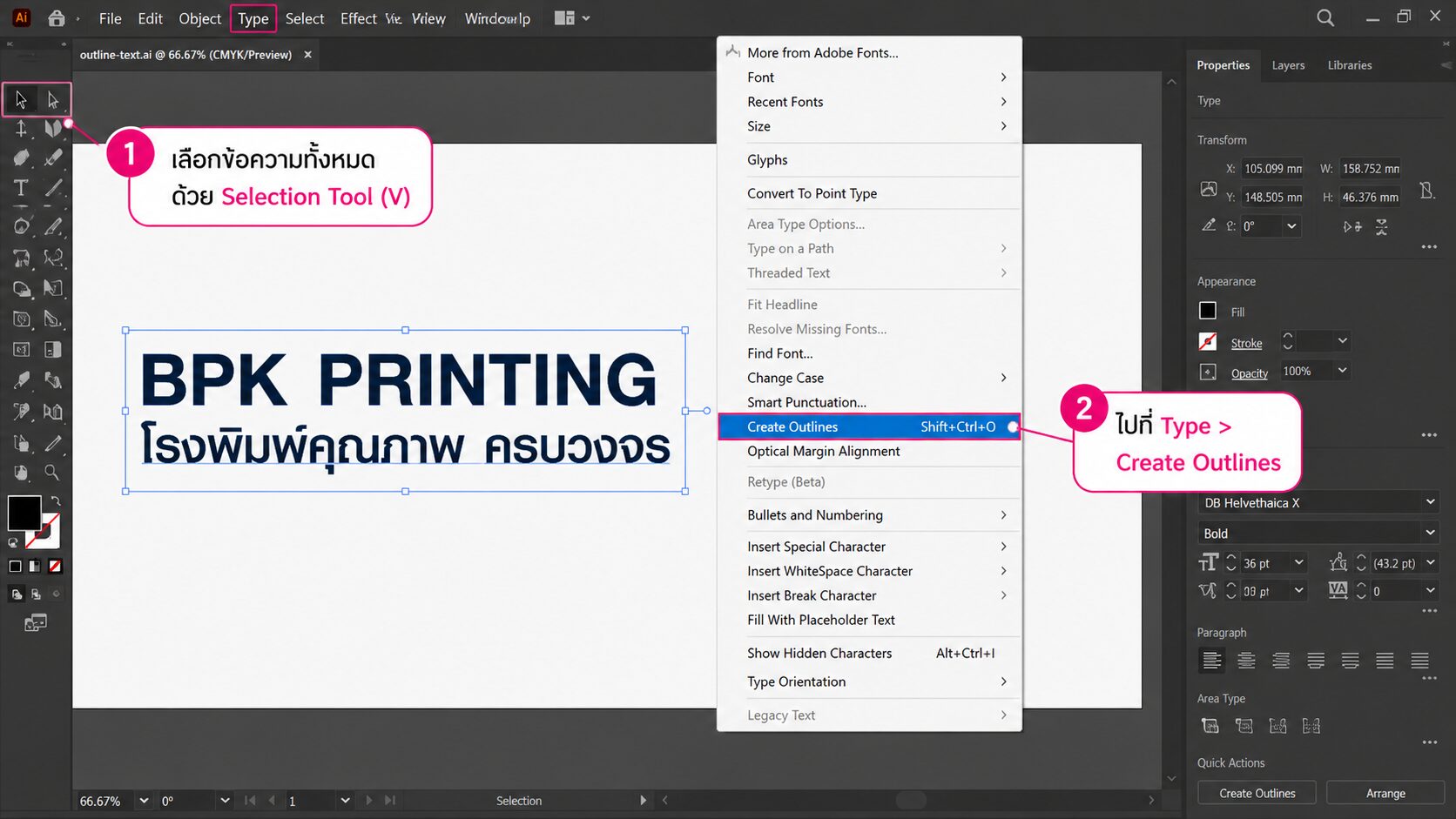Toggle Color fill mode under swatches

tap(15, 567)
